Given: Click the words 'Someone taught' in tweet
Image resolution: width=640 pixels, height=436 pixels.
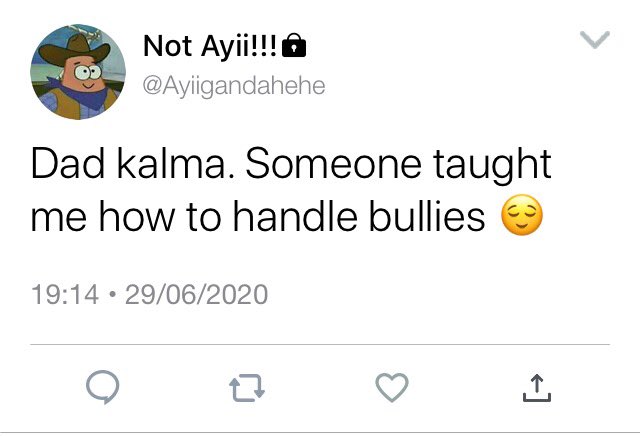Looking at the screenshot, I should pos(398,165).
